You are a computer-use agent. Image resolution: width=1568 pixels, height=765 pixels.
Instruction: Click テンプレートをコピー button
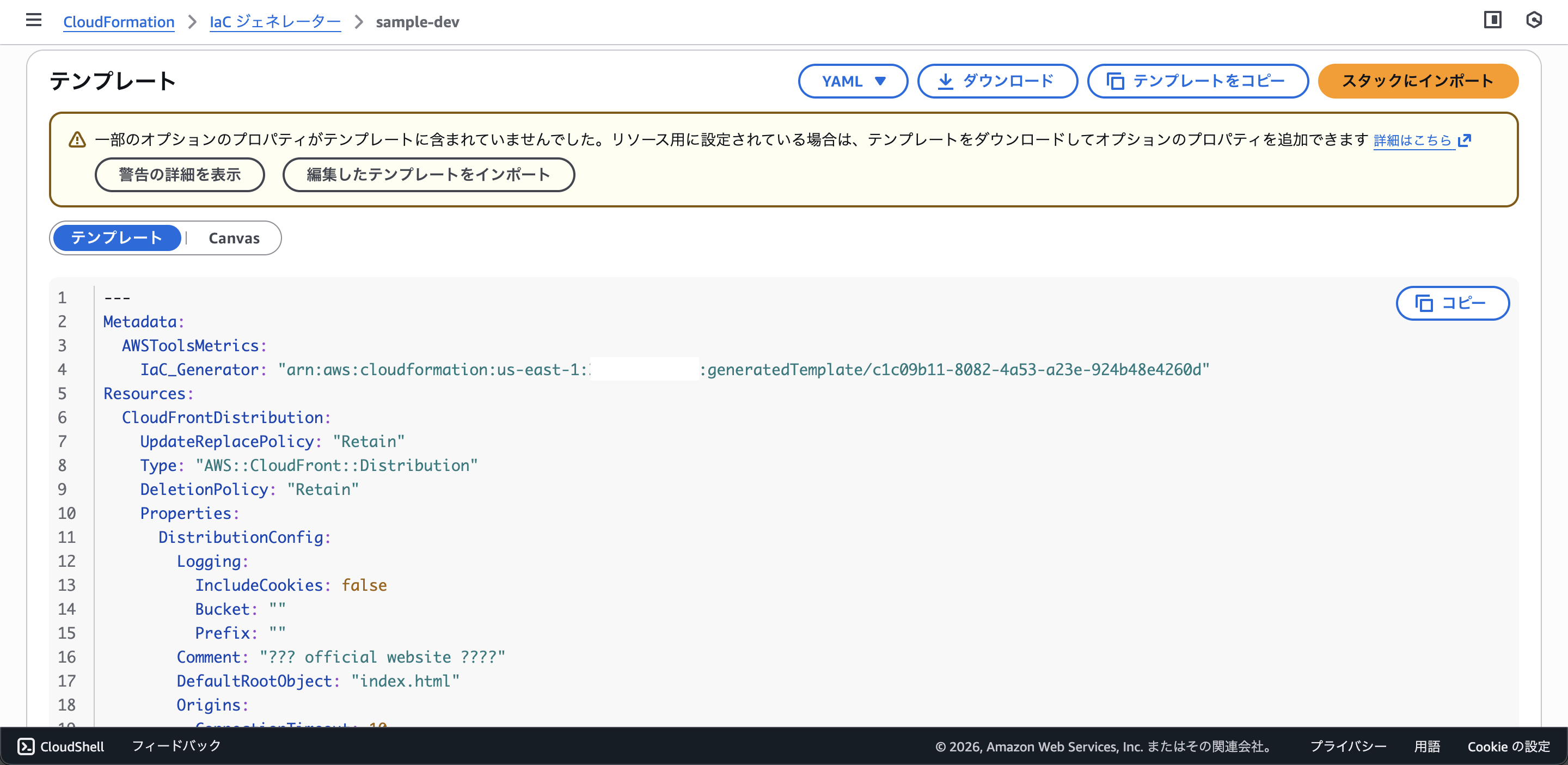tap(1197, 81)
